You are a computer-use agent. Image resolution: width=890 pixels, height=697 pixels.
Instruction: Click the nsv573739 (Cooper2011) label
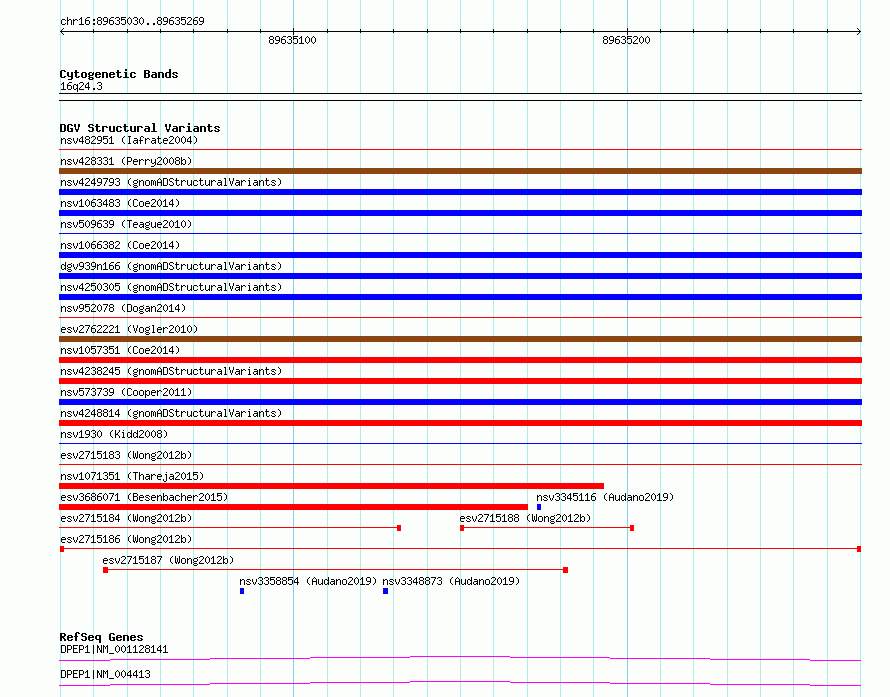[x=126, y=392]
